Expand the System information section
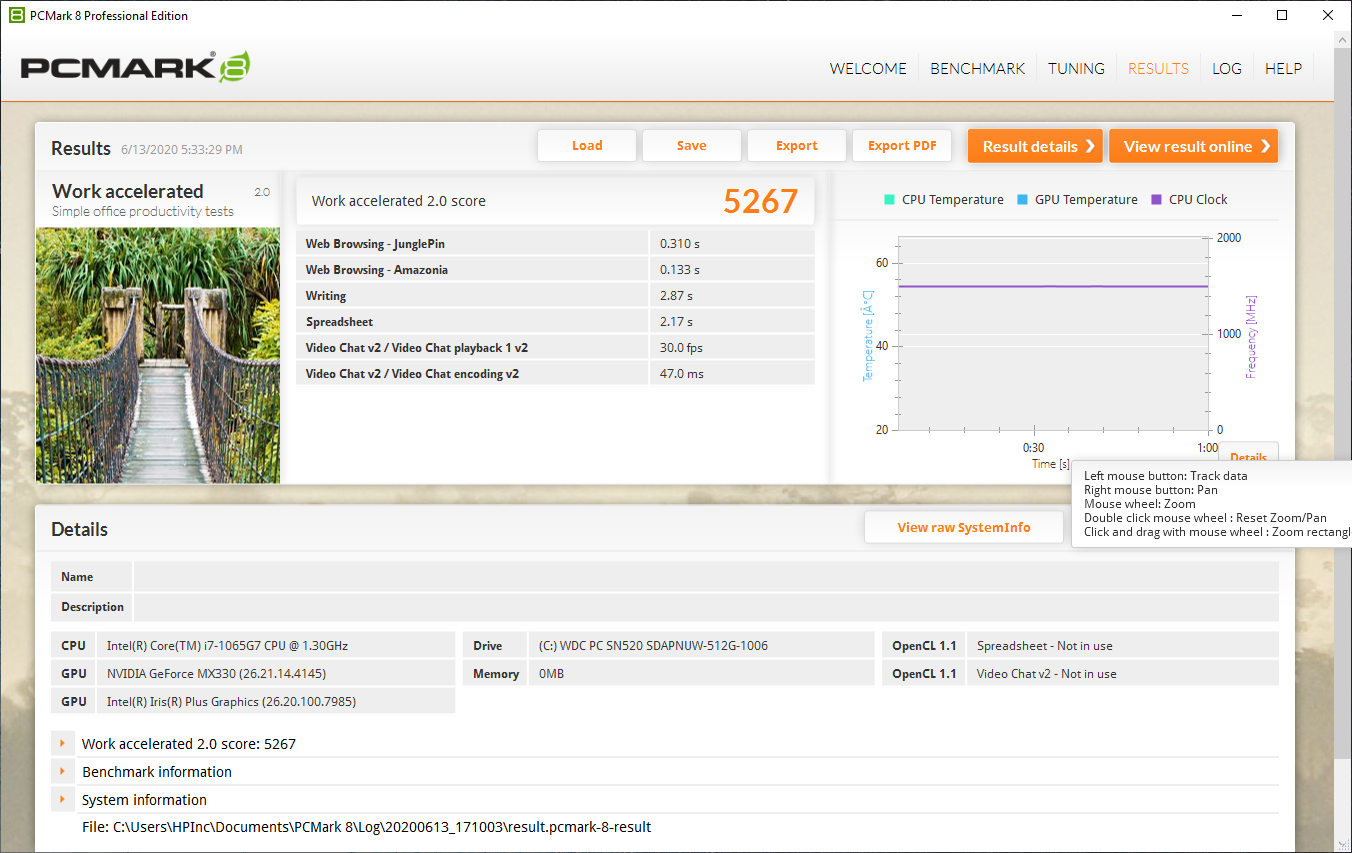 click(62, 800)
